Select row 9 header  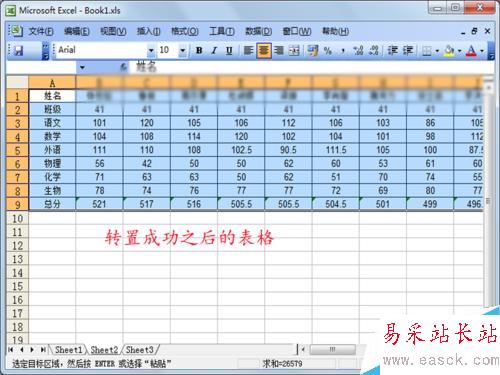17,204
